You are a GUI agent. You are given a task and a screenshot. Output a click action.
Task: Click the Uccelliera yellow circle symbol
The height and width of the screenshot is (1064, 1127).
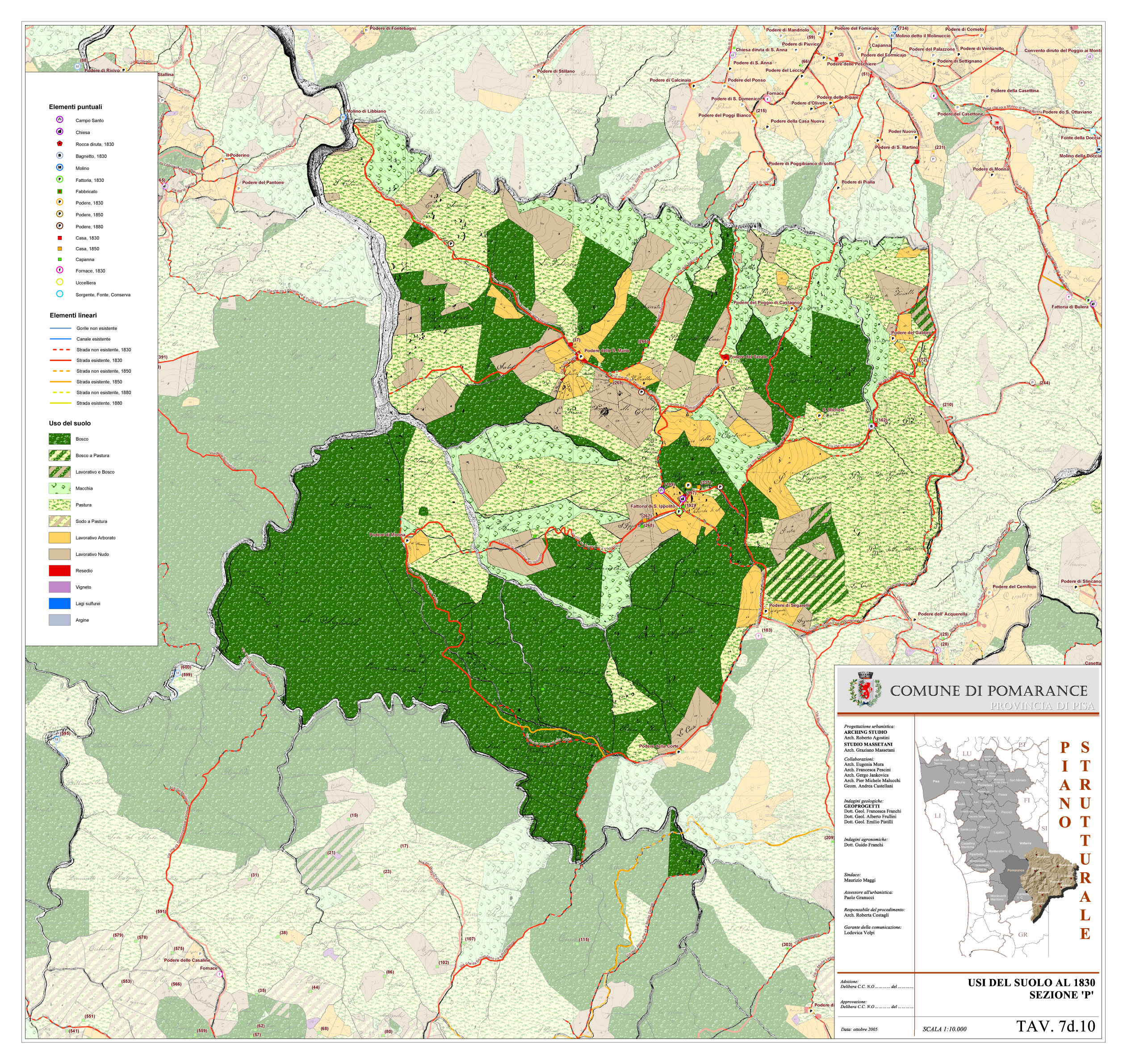59,282
